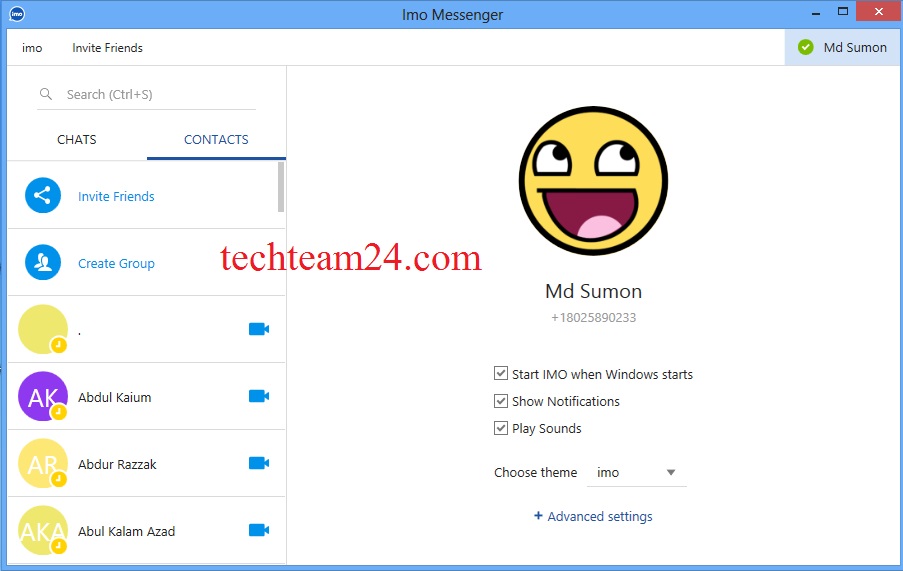Viewport: 903px width, 571px height.
Task: Select contact name Abul Kalam Azad
Action: click(126, 531)
